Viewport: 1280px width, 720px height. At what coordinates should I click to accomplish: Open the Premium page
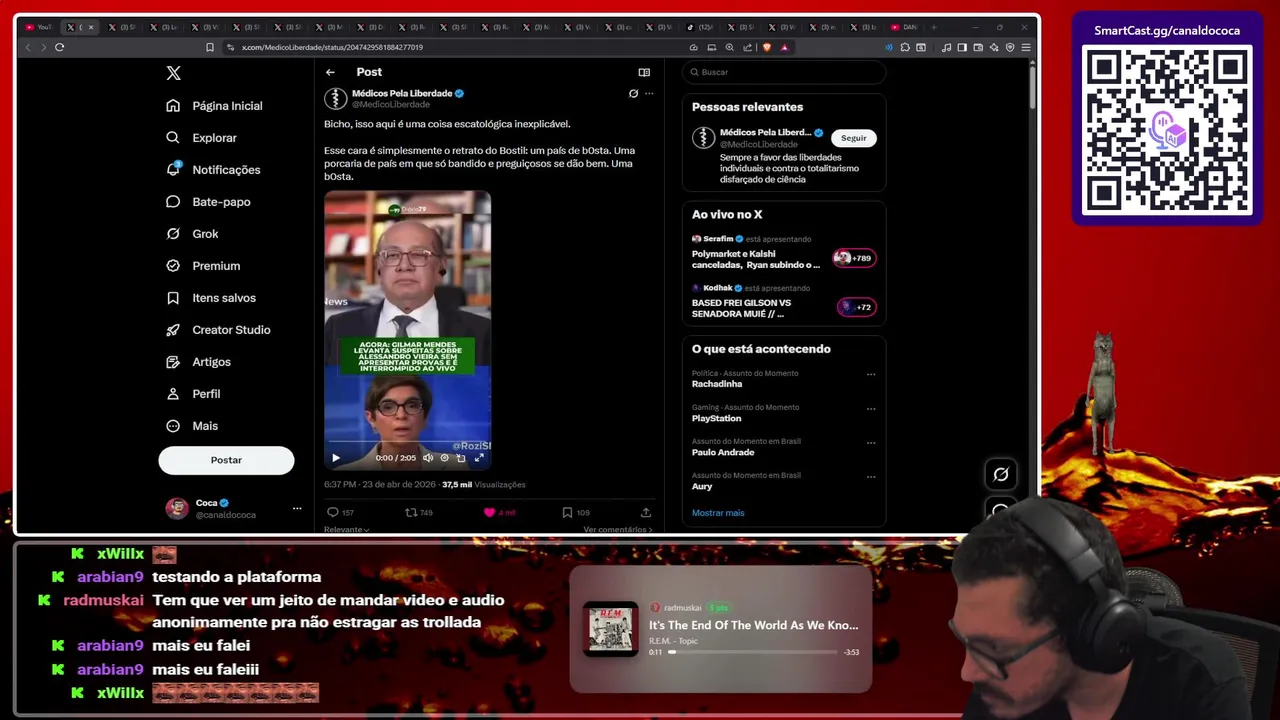click(203, 266)
